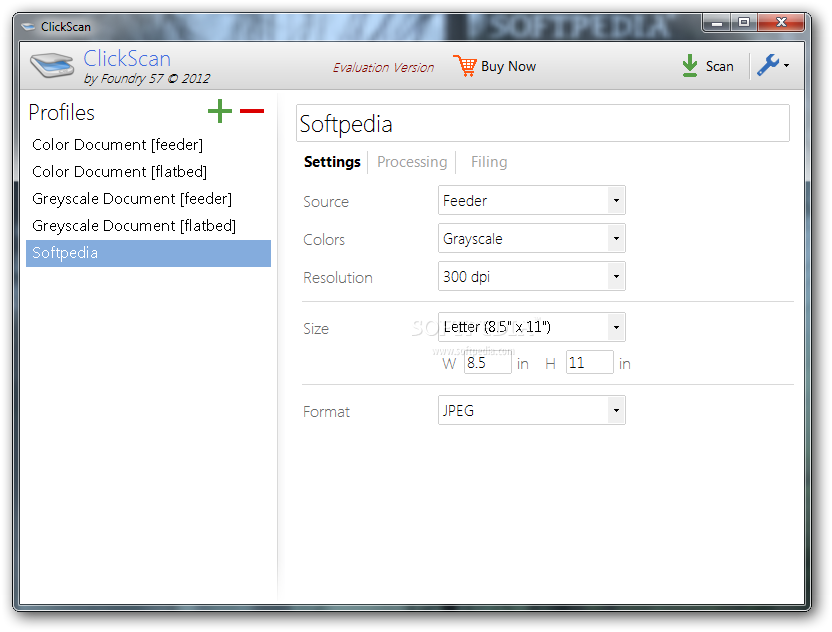Click the Source label
The width and height of the screenshot is (832, 632).
pos(326,202)
